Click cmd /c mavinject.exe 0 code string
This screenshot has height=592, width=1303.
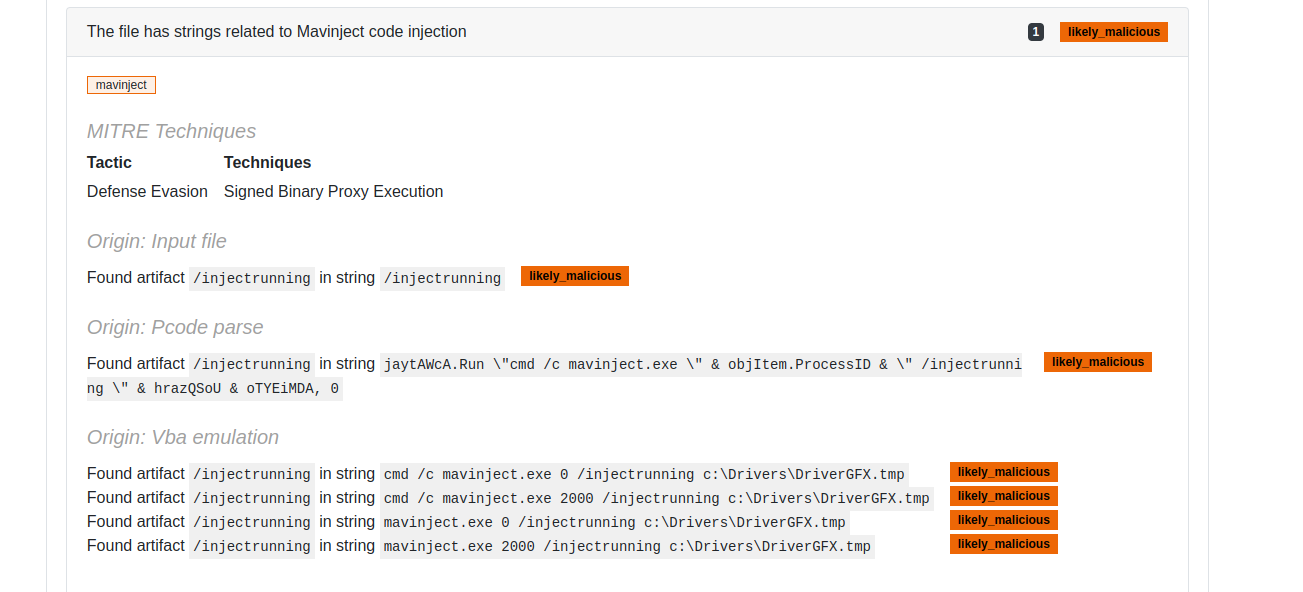(644, 474)
